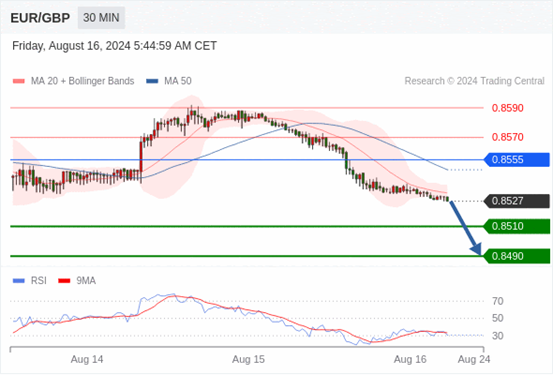Click the black 0.8527 current price tag
Viewport: 553px width, 375px height.
(x=516, y=201)
